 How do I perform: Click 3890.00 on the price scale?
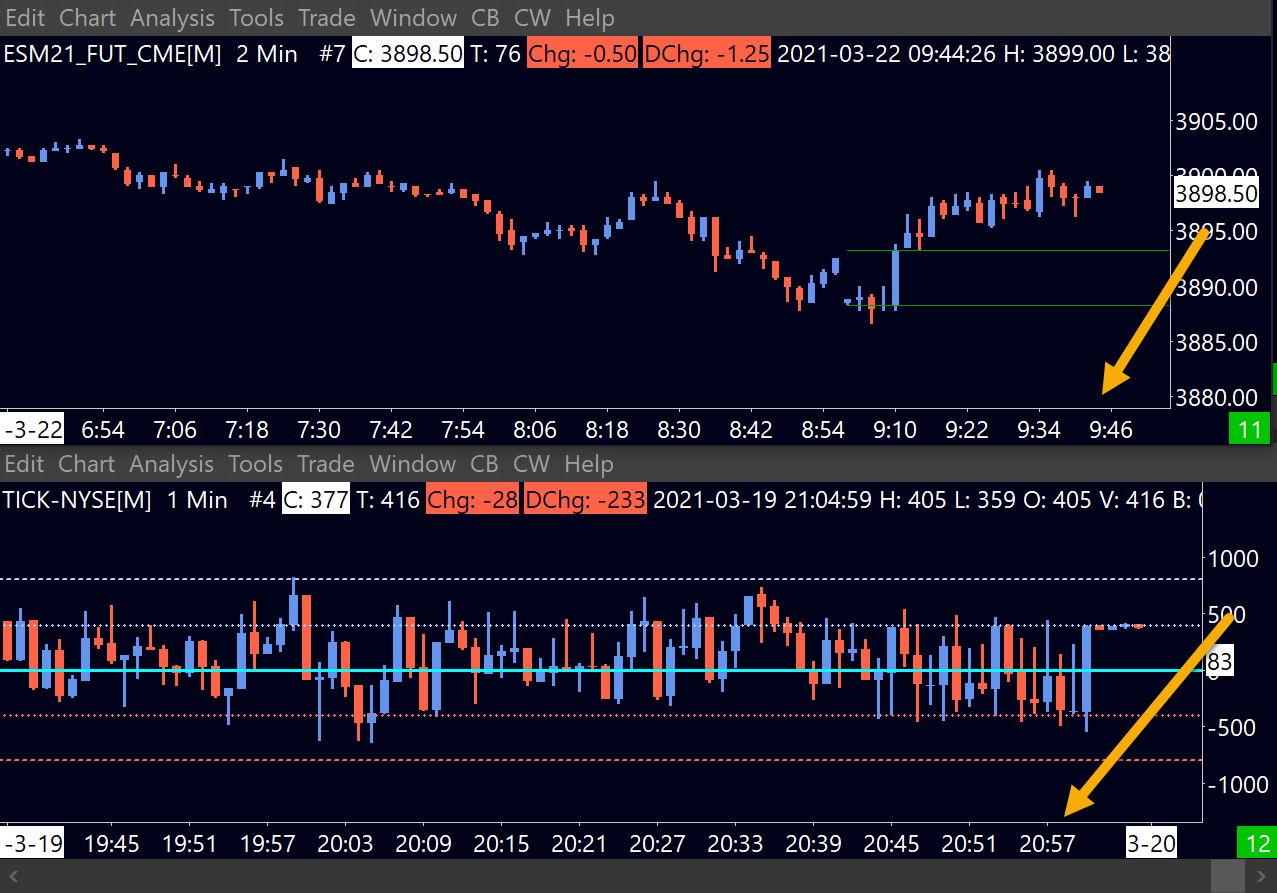point(1217,288)
